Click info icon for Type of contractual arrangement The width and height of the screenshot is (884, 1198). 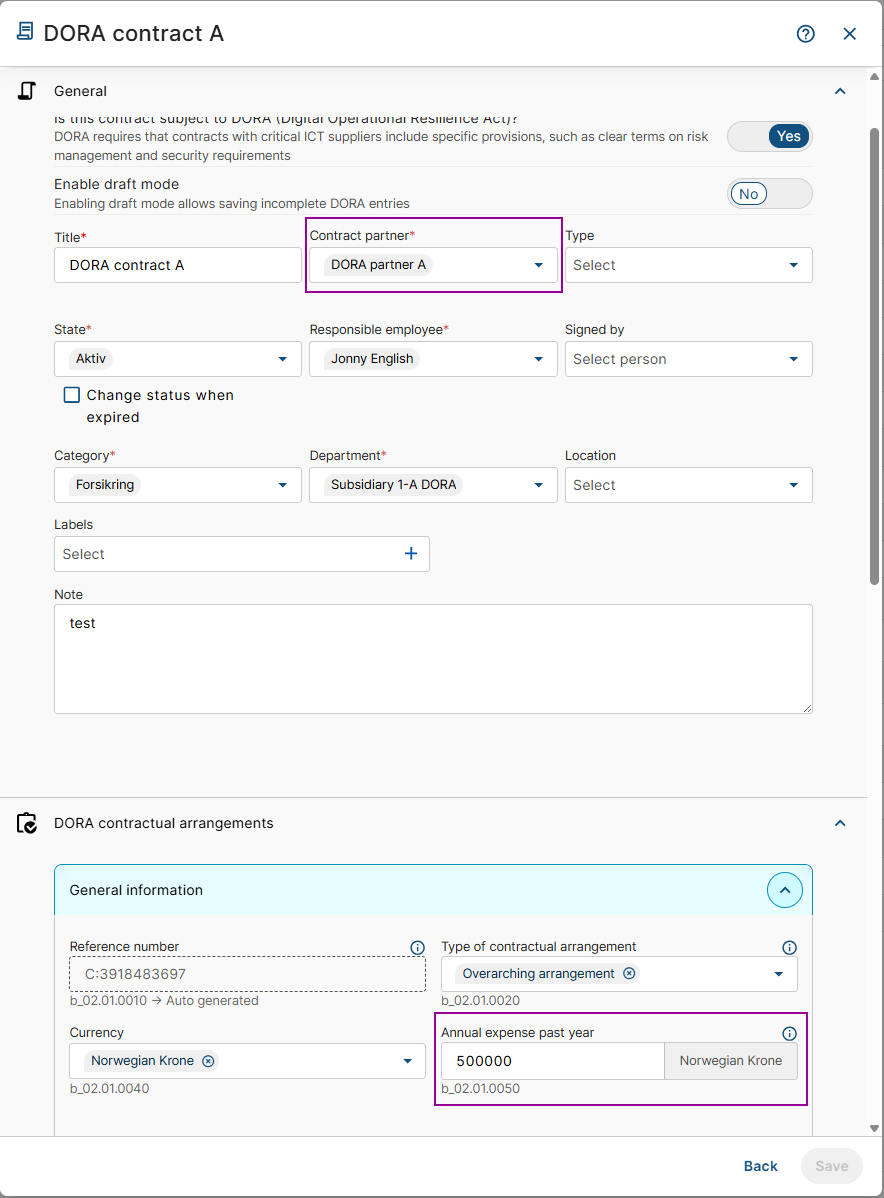point(789,947)
